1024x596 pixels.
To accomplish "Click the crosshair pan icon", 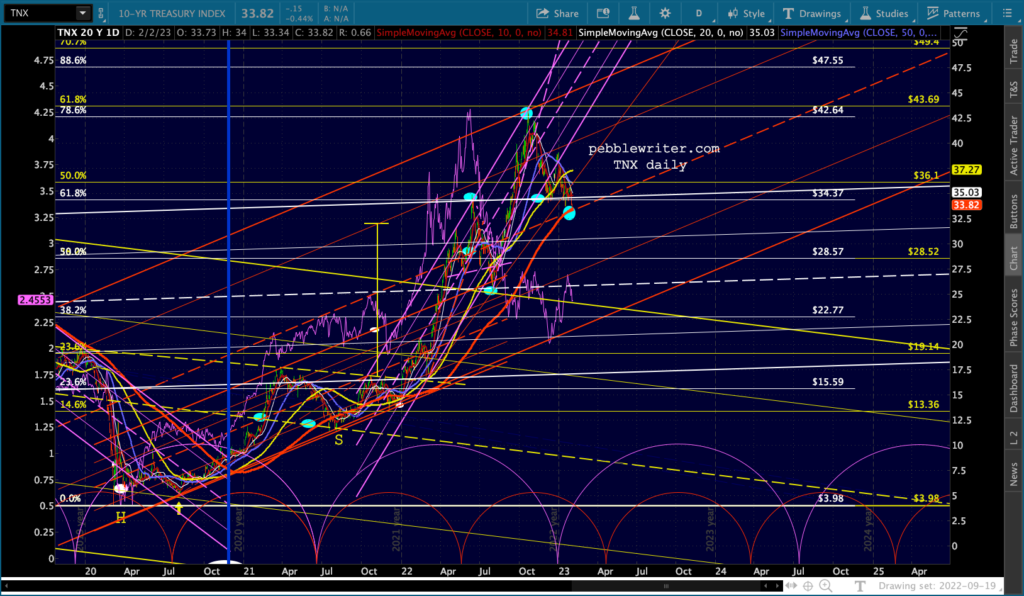I will point(808,586).
